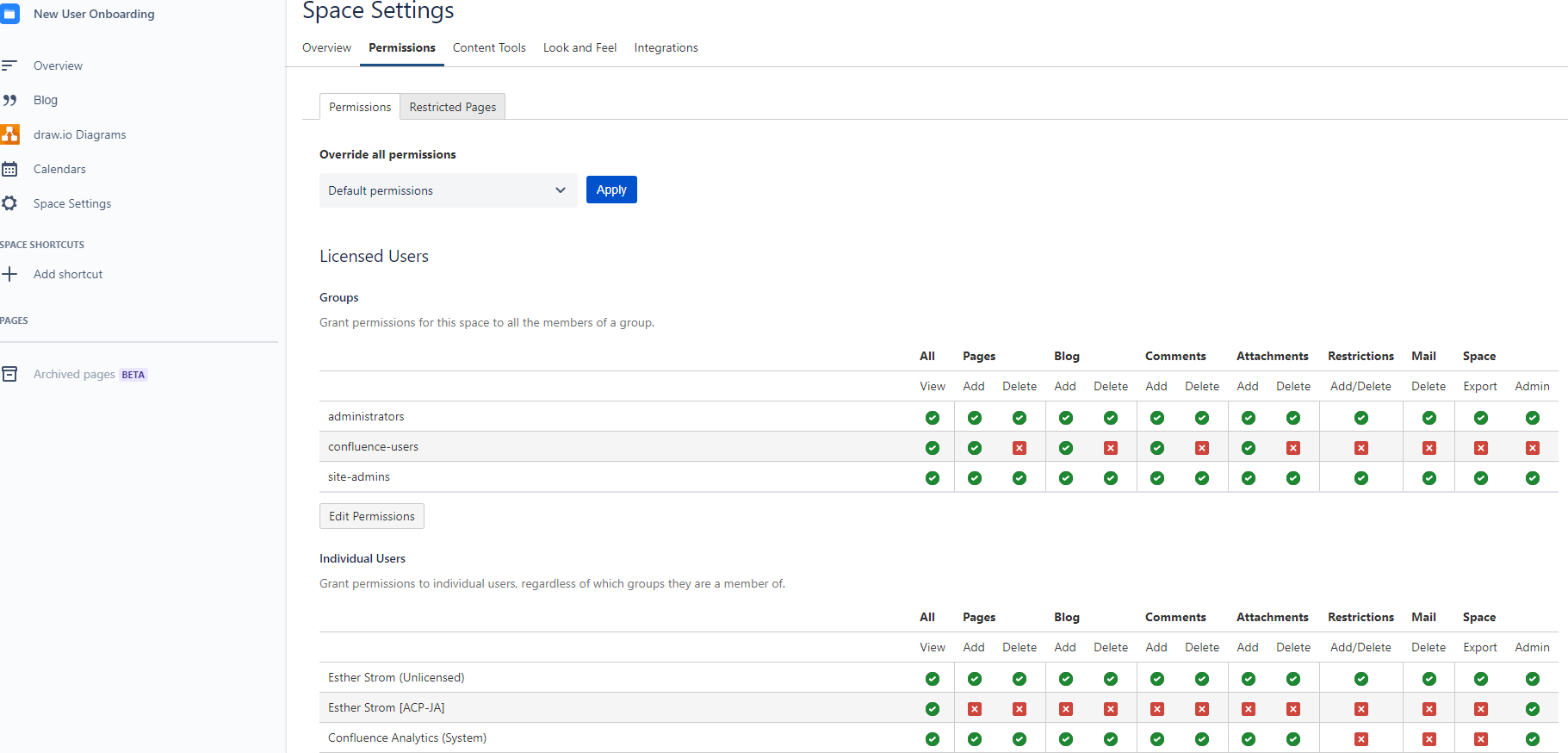Click confluence-users Mail Delete red X icon
The height and width of the screenshot is (753, 1568).
coord(1429,448)
